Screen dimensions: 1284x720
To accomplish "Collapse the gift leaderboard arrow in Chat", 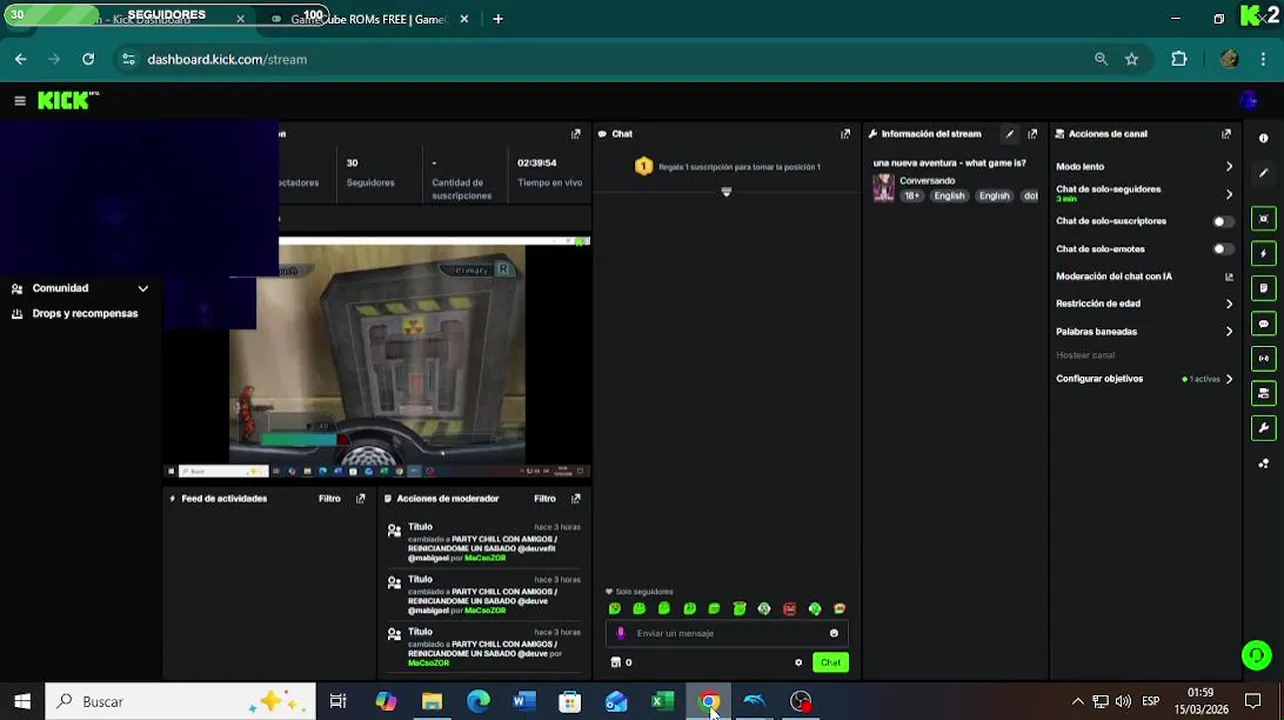I will coord(726,191).
